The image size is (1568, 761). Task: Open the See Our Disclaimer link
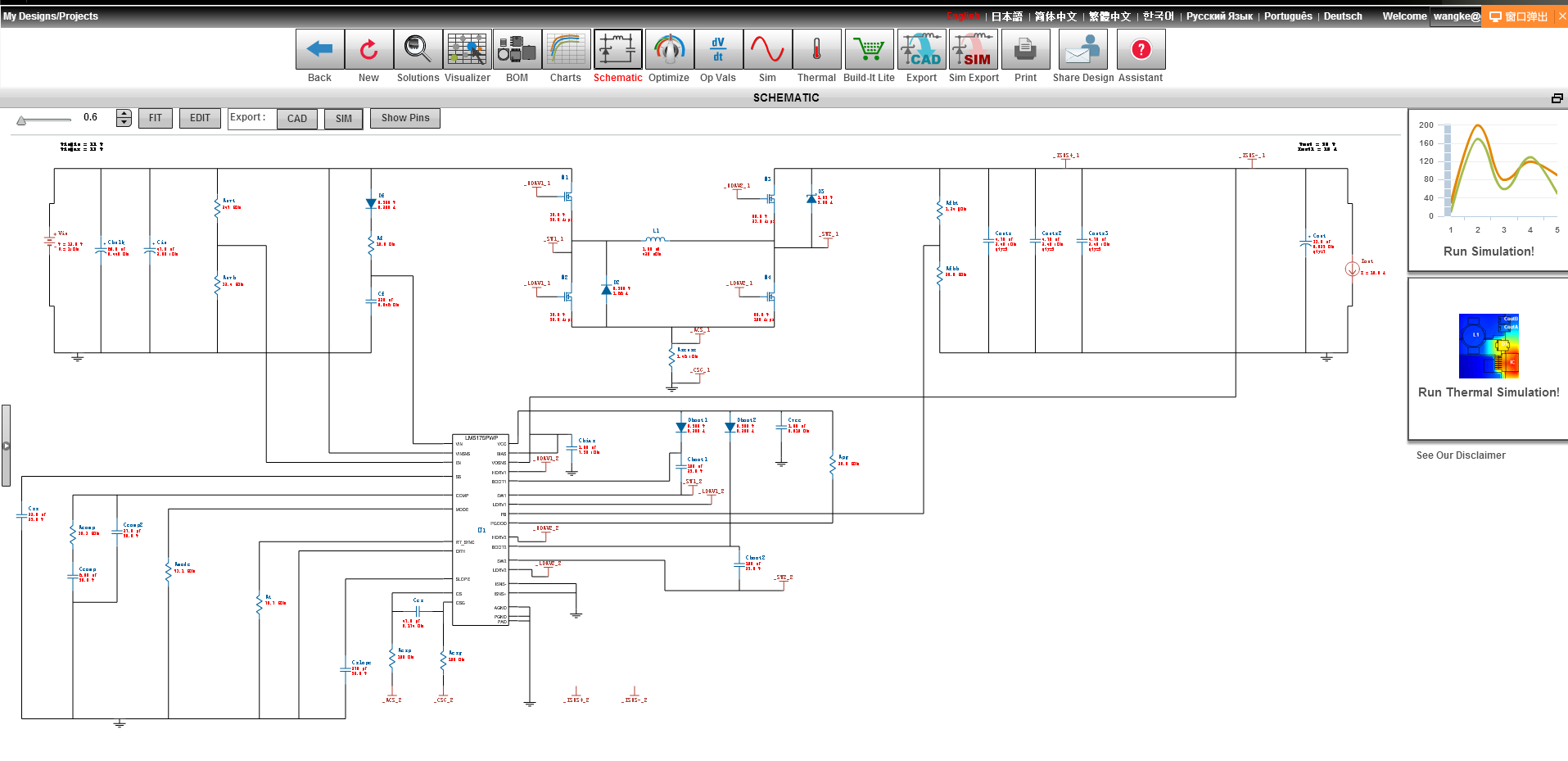[x=1461, y=455]
